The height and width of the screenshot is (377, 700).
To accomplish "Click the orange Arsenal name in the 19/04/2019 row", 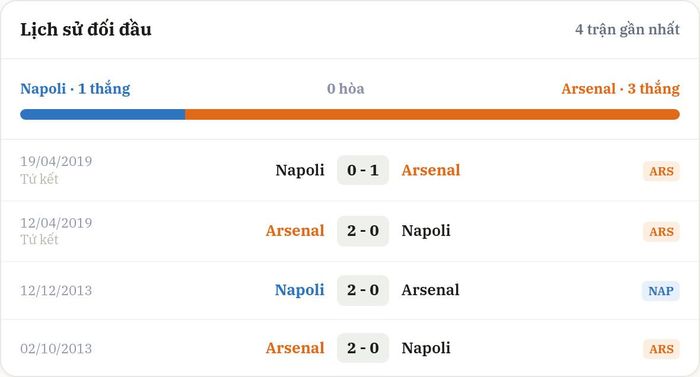I will pos(431,170).
